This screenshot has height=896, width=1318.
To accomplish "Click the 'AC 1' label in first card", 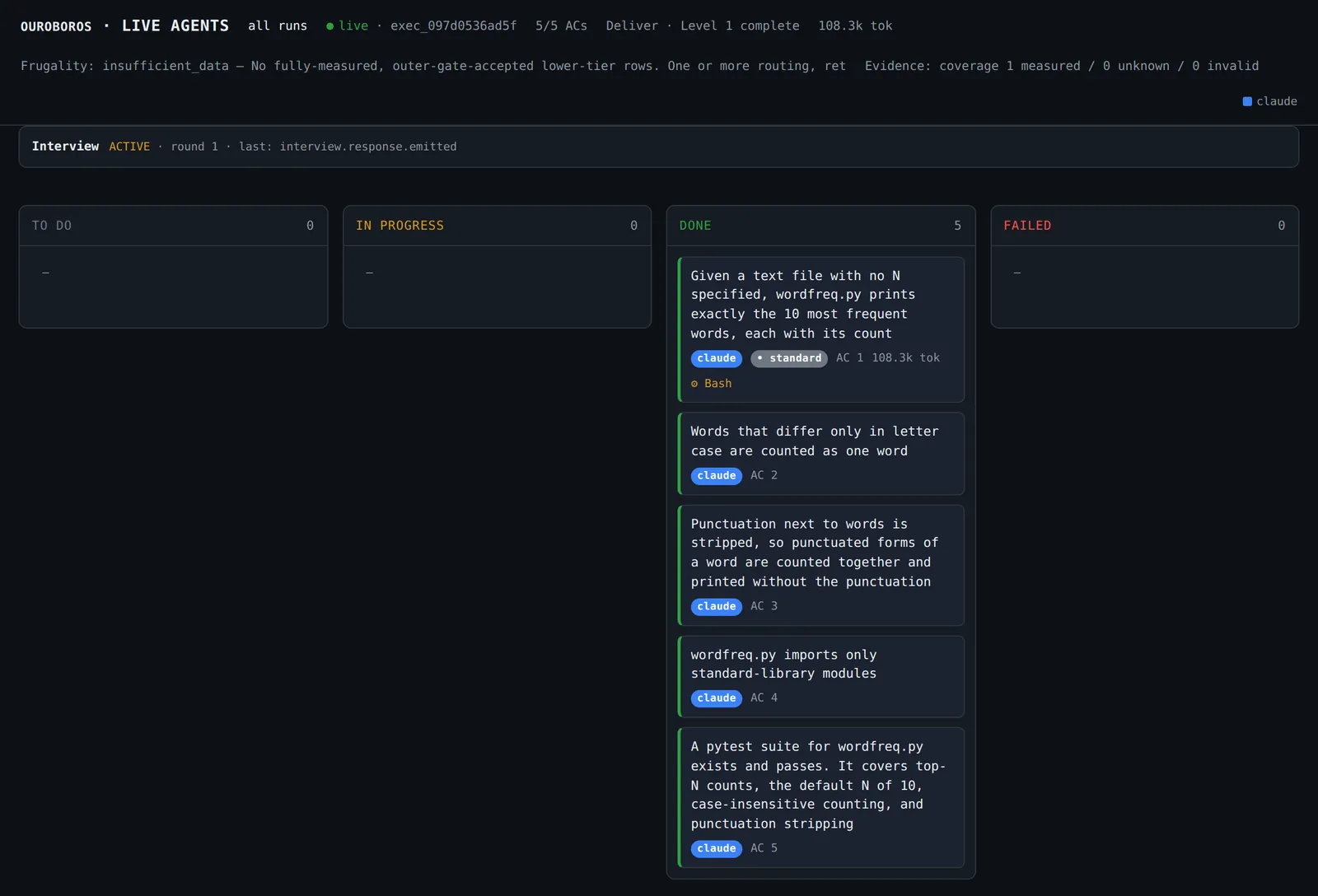I will [849, 358].
